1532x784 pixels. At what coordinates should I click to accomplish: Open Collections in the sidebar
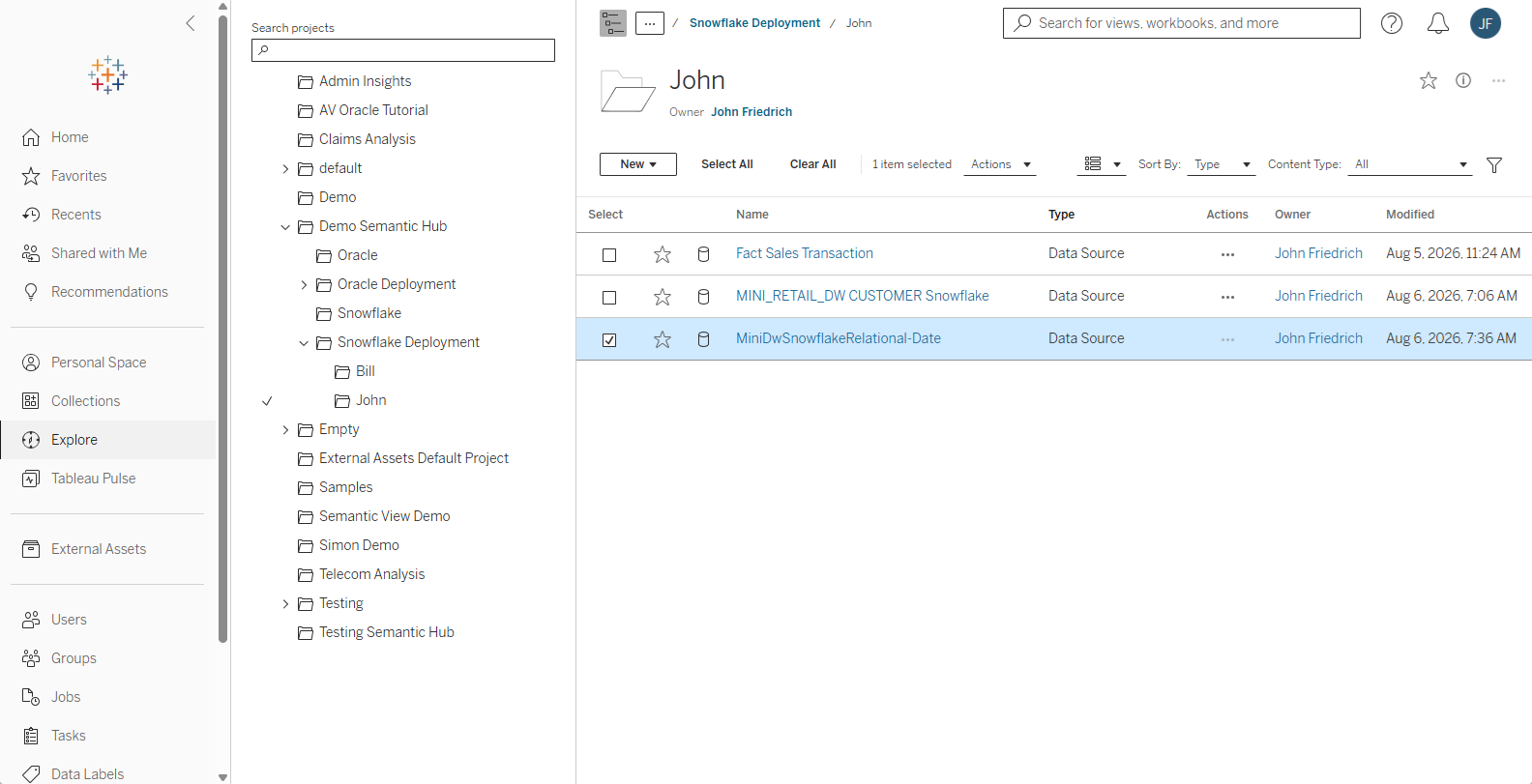85,401
